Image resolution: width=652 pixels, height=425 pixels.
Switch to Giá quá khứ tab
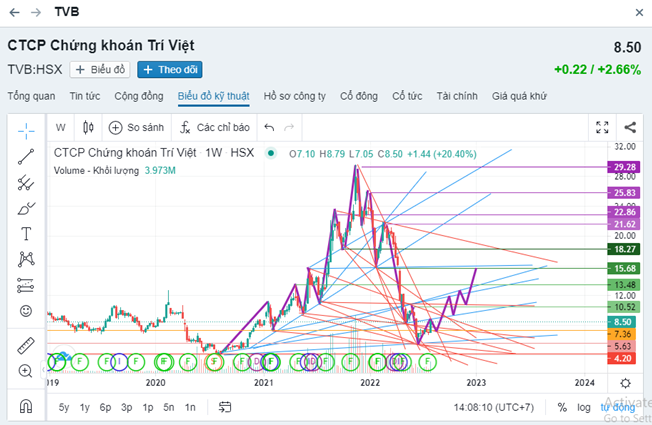point(519,96)
